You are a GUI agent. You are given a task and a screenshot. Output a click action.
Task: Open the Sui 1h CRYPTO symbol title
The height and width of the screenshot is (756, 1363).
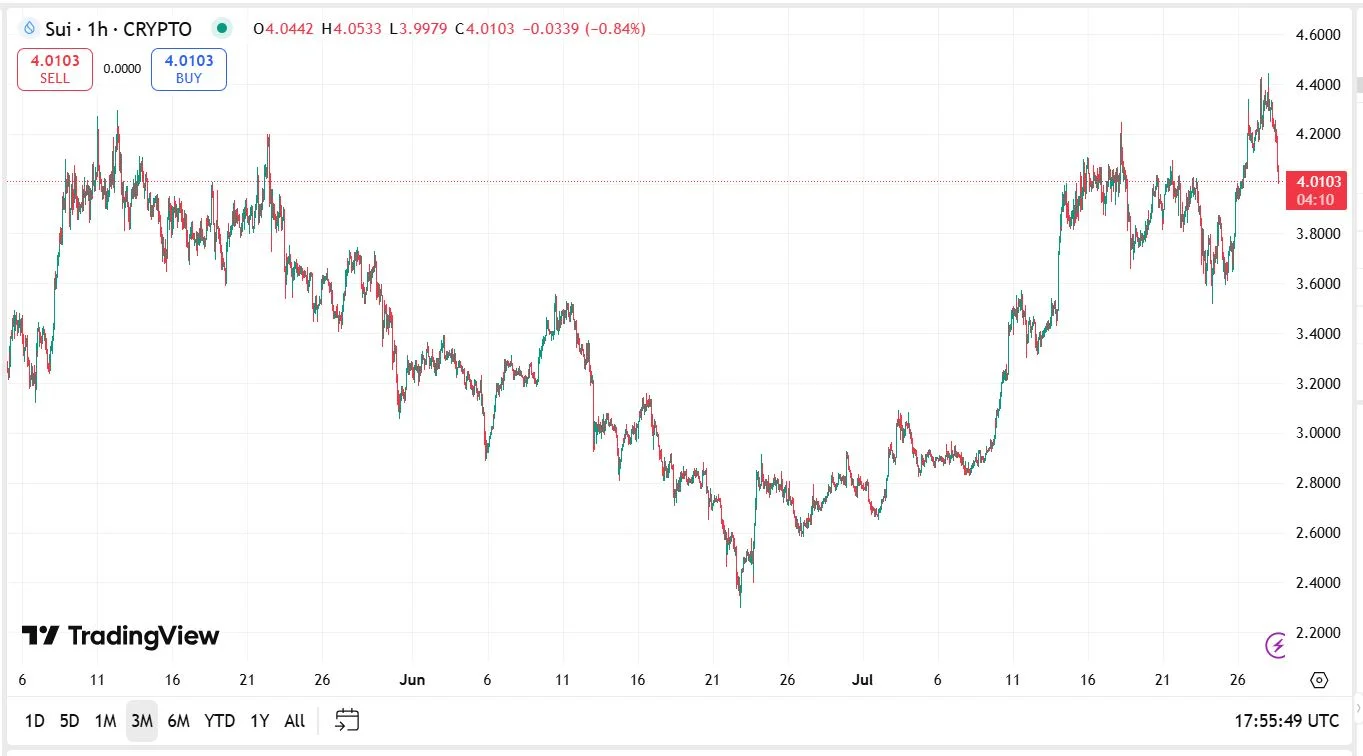(x=118, y=29)
